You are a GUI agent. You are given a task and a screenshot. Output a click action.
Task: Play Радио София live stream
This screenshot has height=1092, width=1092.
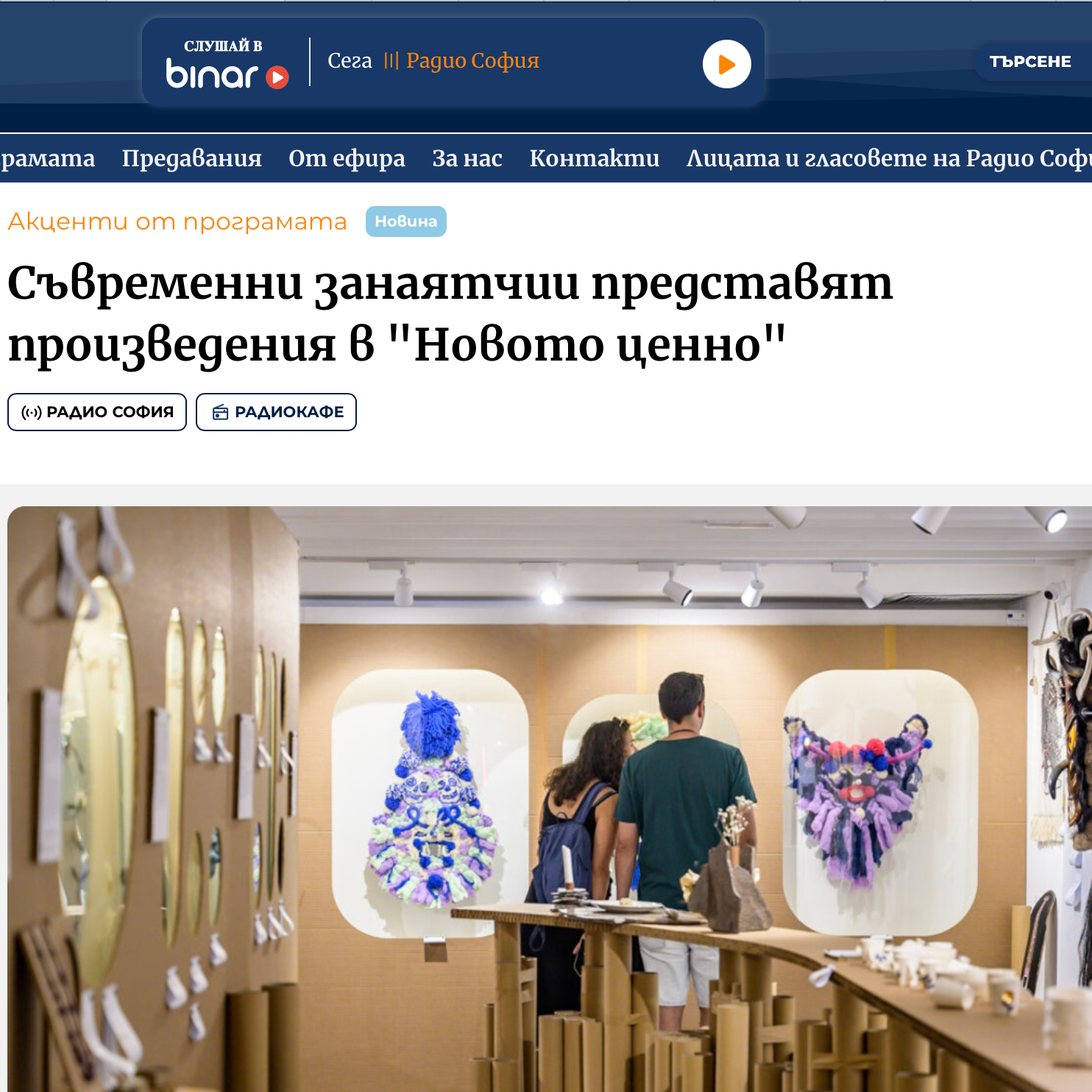(x=726, y=64)
